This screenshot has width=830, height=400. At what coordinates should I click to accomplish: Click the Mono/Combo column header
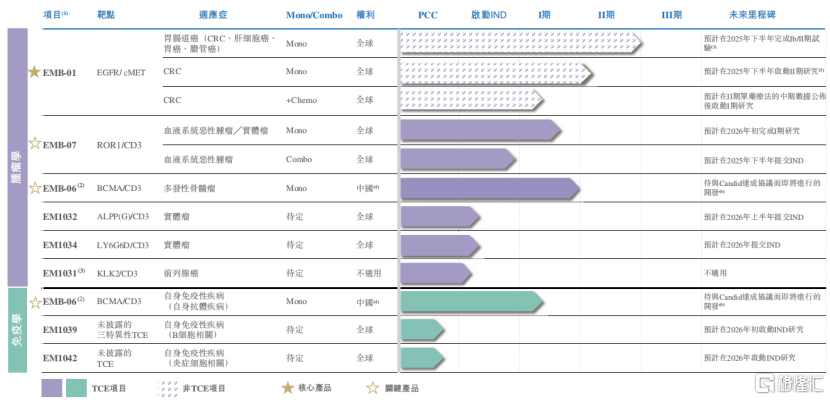tap(314, 15)
